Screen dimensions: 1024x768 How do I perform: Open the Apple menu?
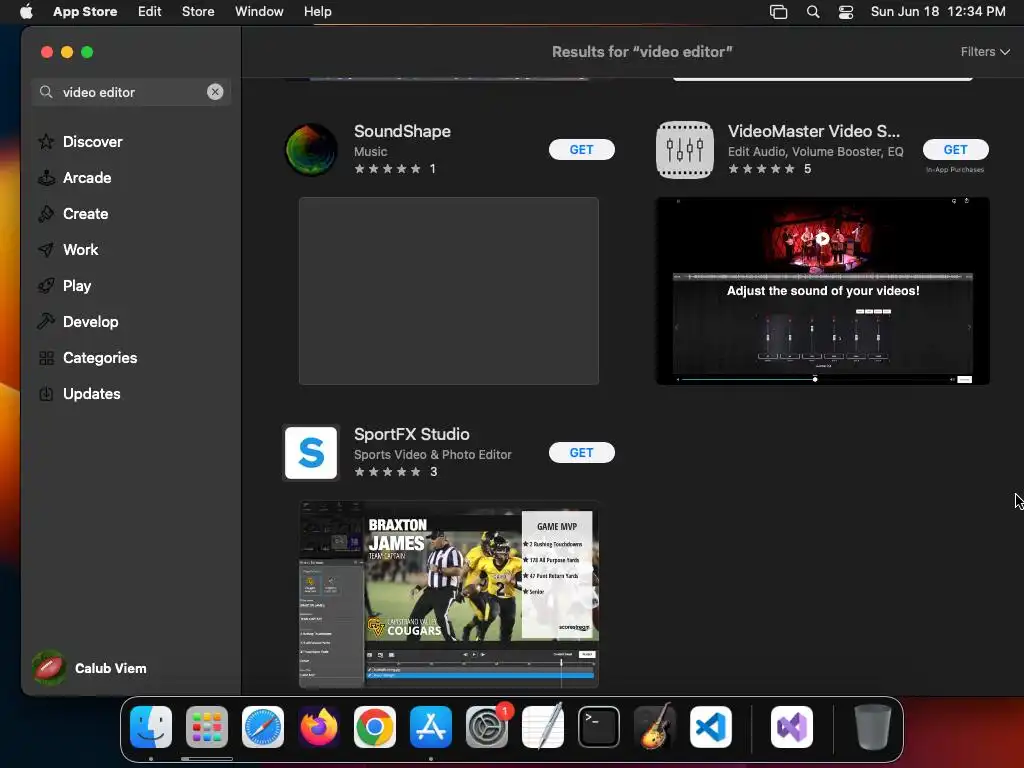(x=26, y=12)
